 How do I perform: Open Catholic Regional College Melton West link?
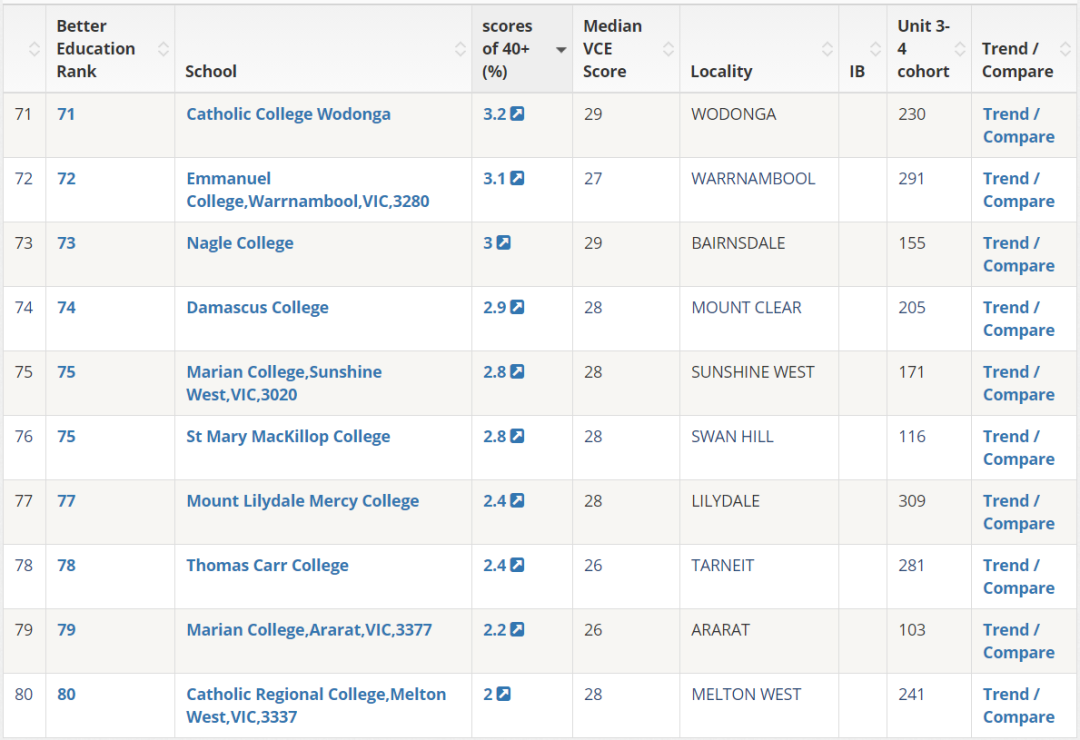316,705
